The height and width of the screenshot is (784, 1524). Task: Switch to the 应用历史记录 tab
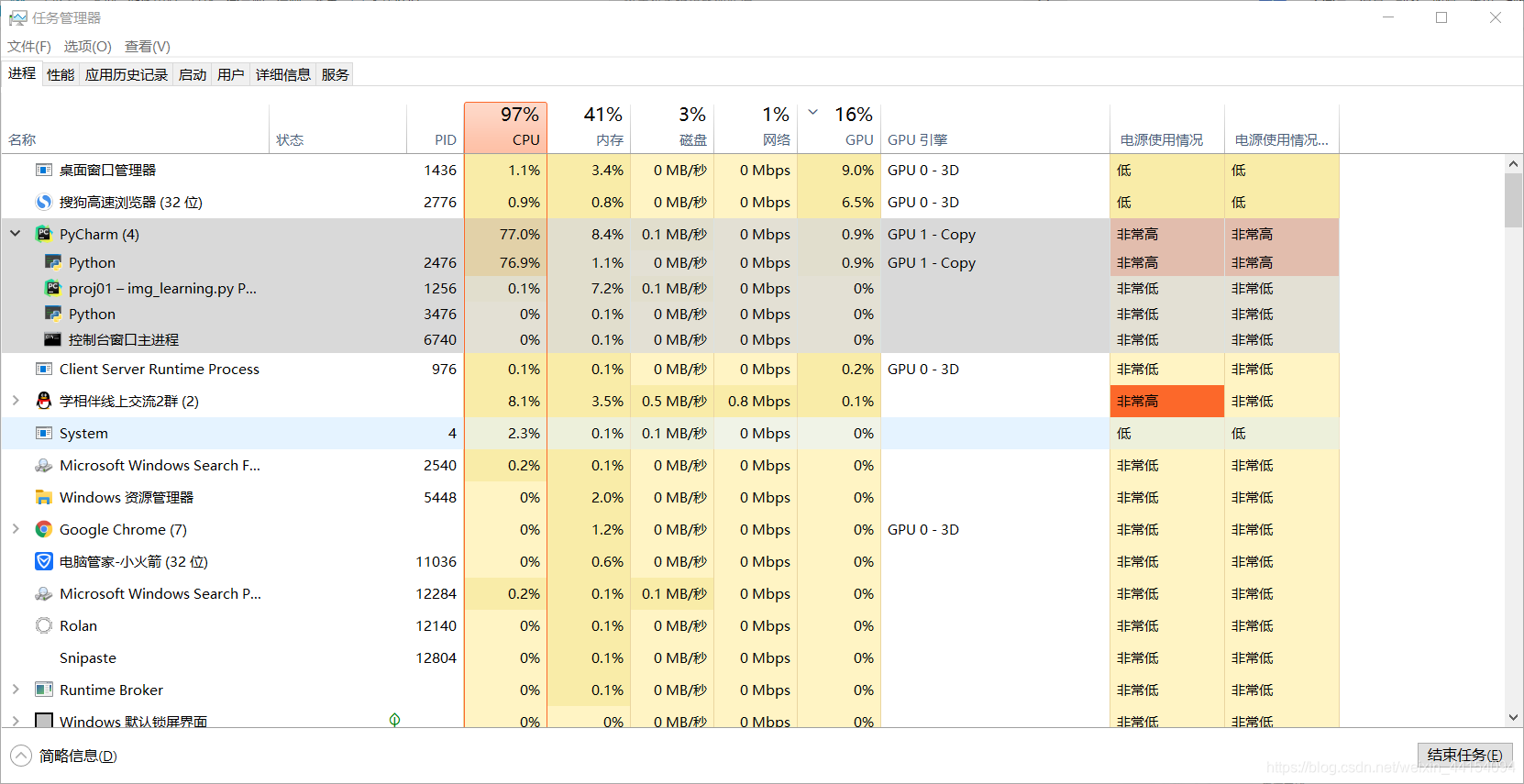(x=127, y=74)
